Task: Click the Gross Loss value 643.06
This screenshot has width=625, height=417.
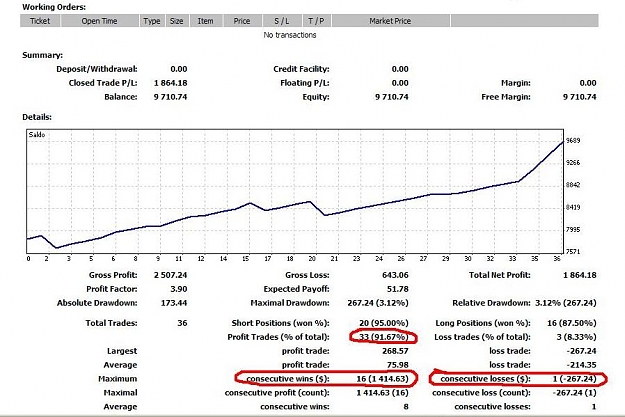Action: coord(395,275)
